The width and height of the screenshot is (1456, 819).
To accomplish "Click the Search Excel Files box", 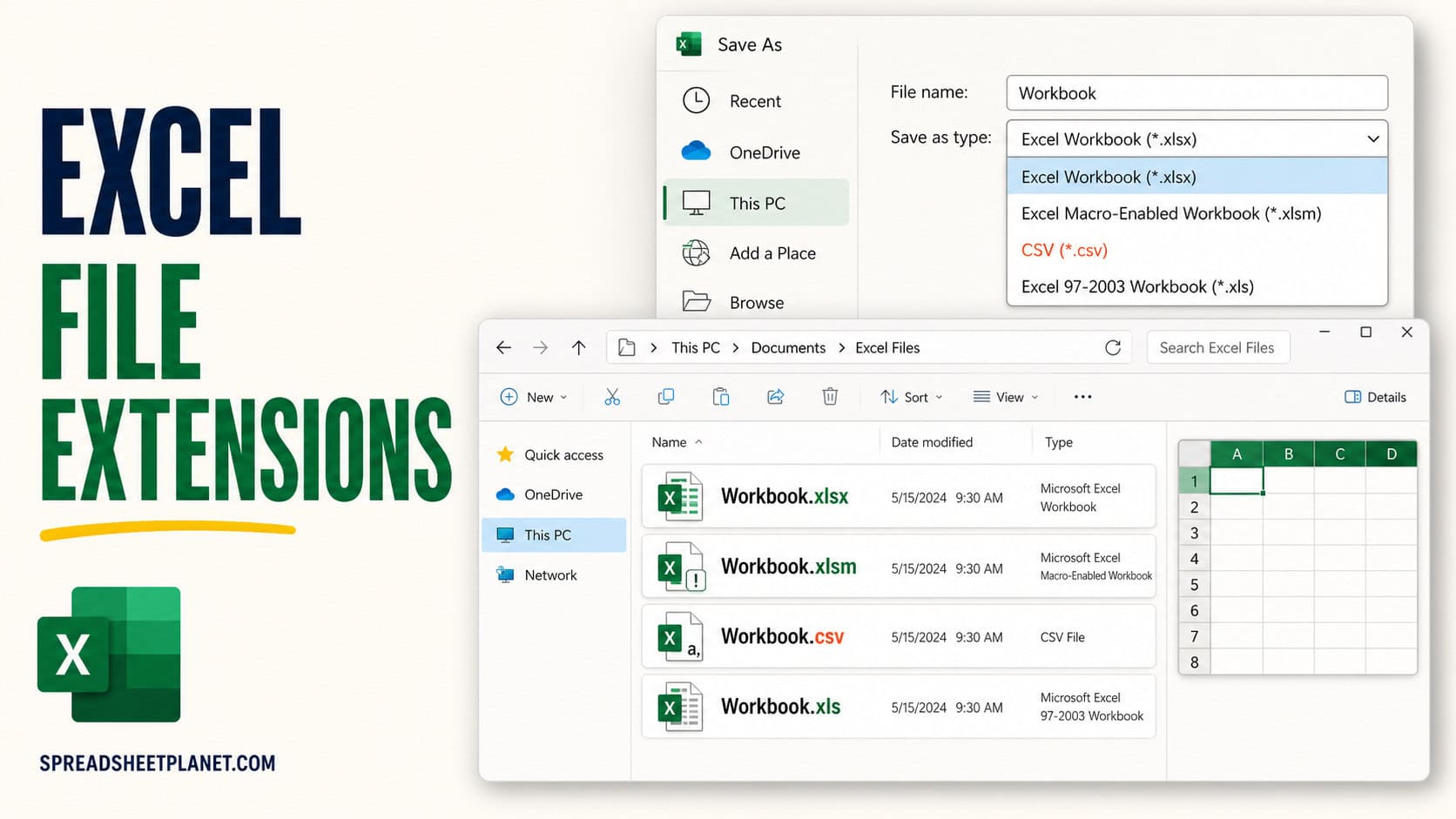I will (1217, 347).
